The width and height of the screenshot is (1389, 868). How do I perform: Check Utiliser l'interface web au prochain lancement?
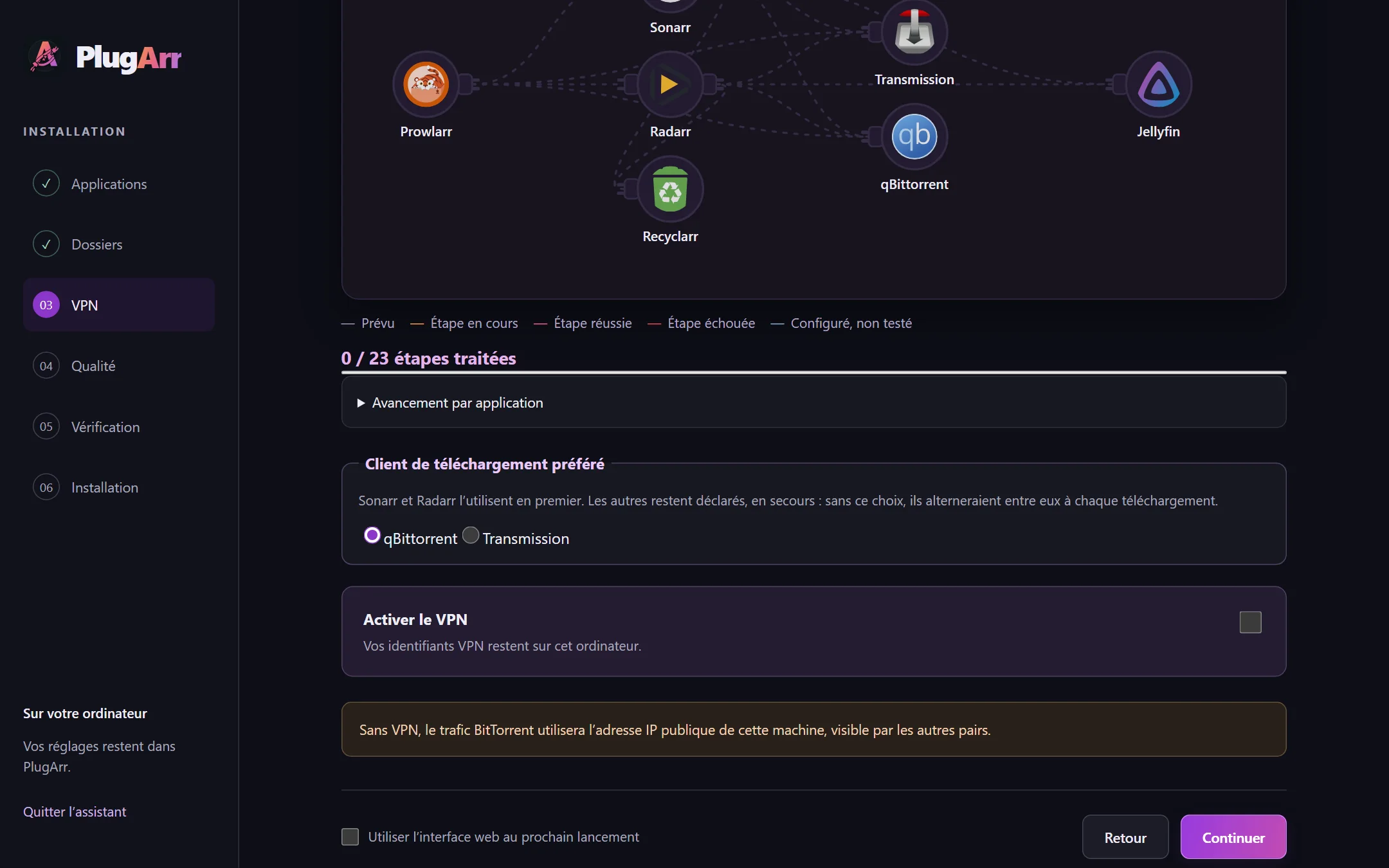point(350,836)
